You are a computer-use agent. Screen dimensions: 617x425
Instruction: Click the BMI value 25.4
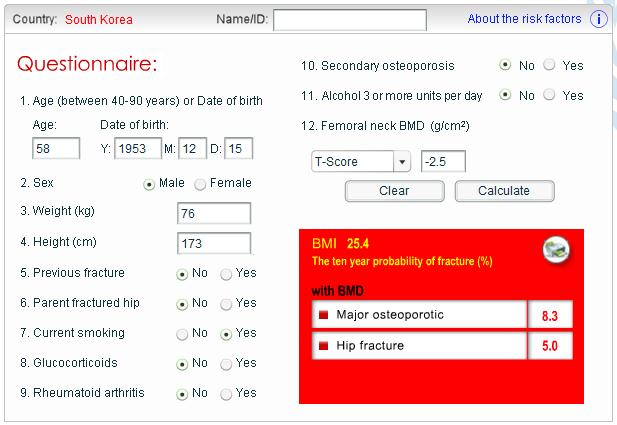358,244
